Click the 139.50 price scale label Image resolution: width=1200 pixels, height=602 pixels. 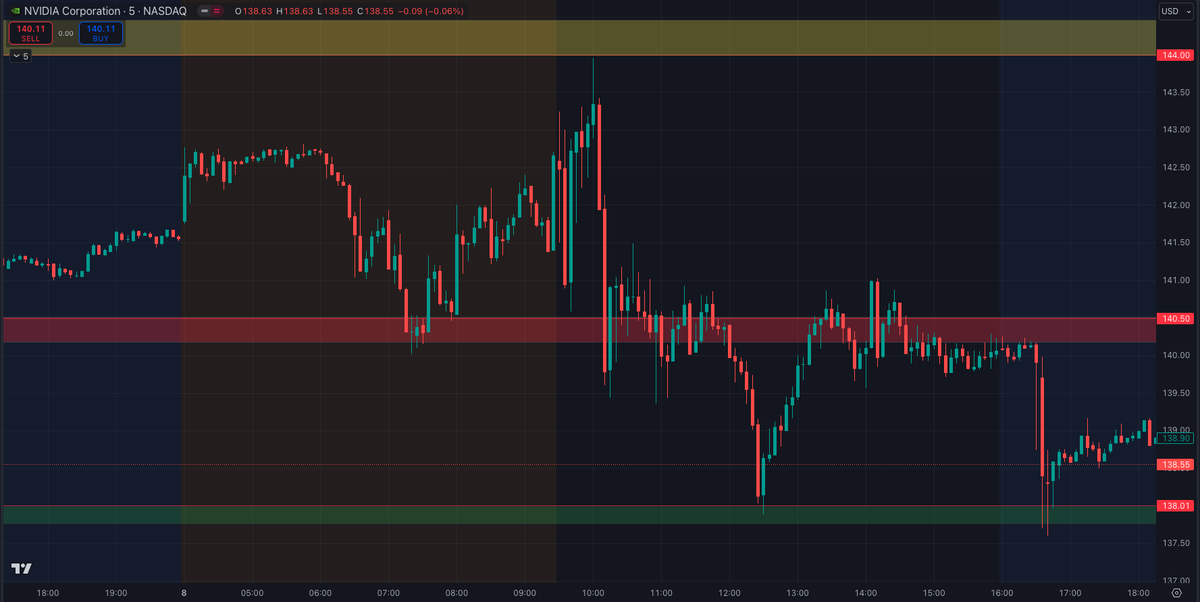point(1174,393)
